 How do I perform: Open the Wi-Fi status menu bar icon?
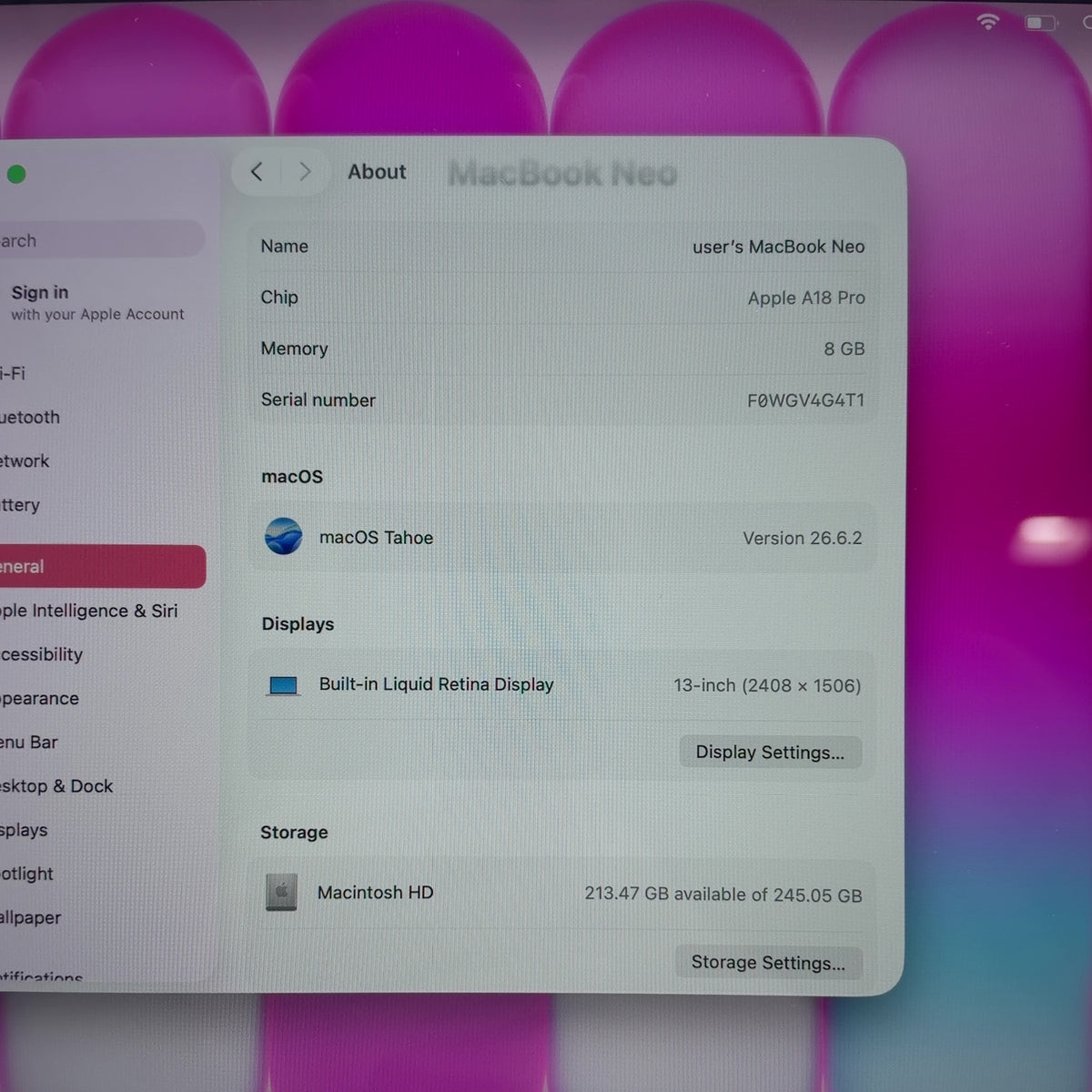point(988,22)
